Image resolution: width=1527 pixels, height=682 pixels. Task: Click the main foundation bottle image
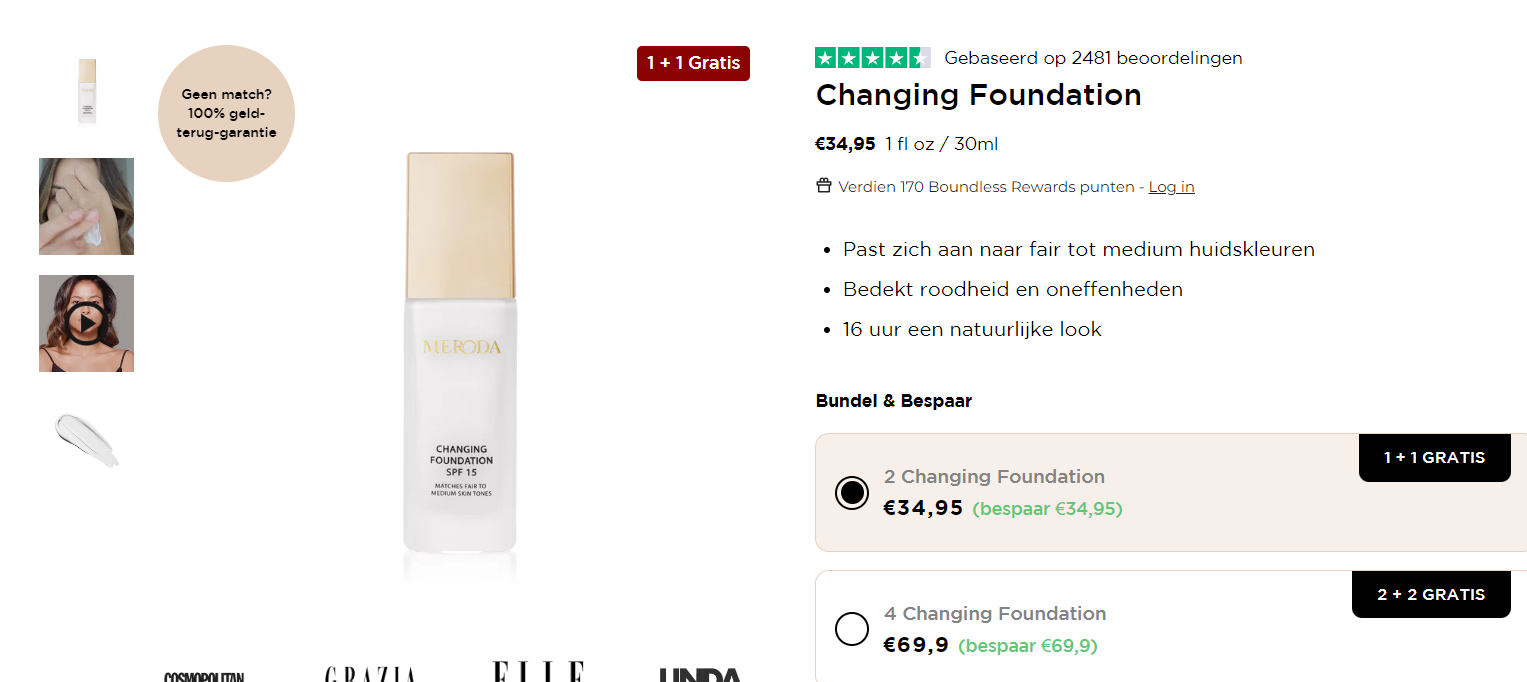tap(461, 352)
